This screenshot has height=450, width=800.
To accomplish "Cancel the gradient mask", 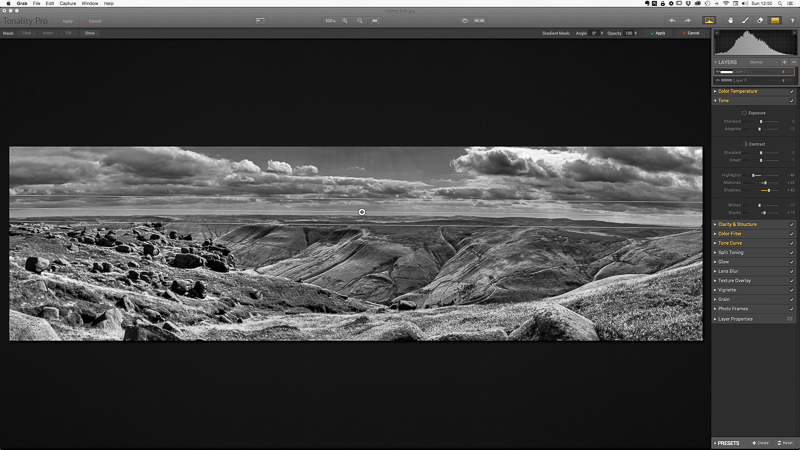I will (690, 33).
